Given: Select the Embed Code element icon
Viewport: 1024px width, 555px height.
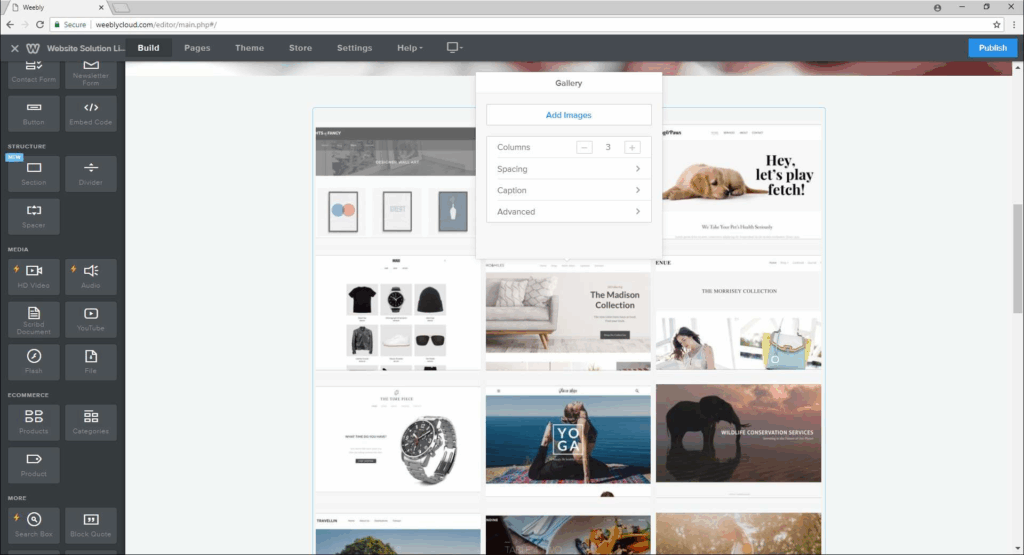Looking at the screenshot, I should (91, 113).
